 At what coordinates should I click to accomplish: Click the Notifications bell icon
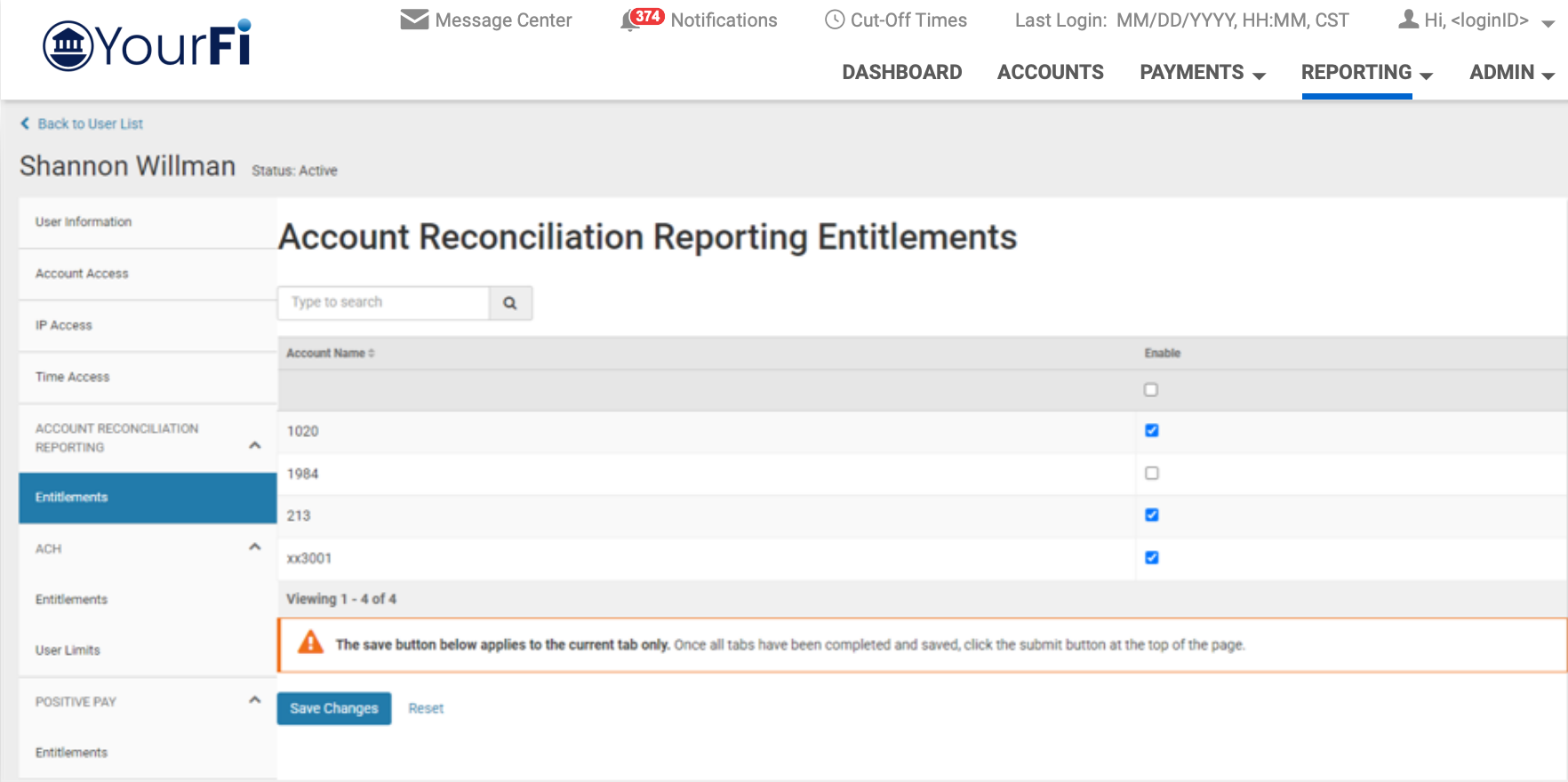tap(630, 20)
